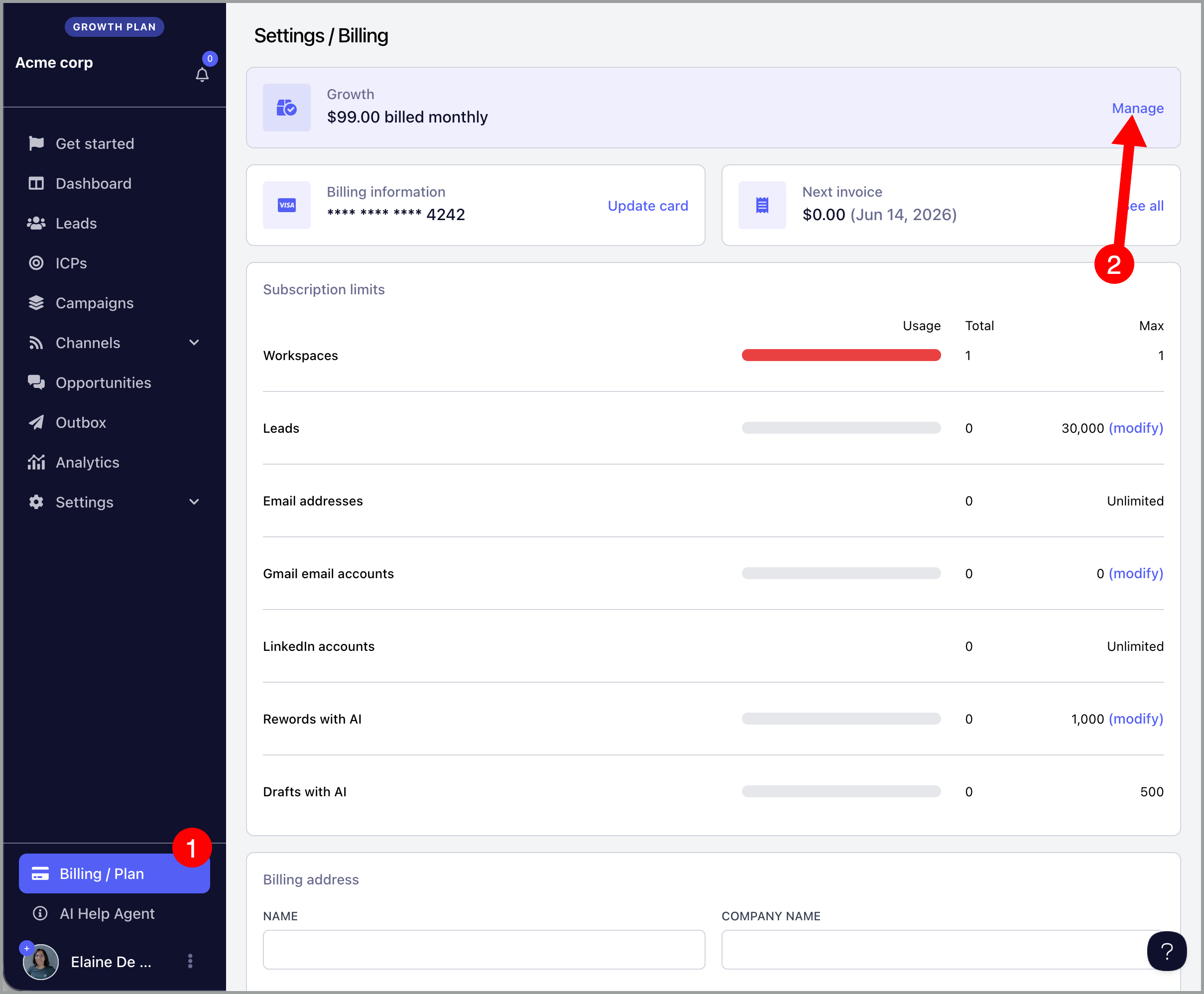Click the AI Help Agent info icon
This screenshot has width=1204, height=994.
coord(40,913)
